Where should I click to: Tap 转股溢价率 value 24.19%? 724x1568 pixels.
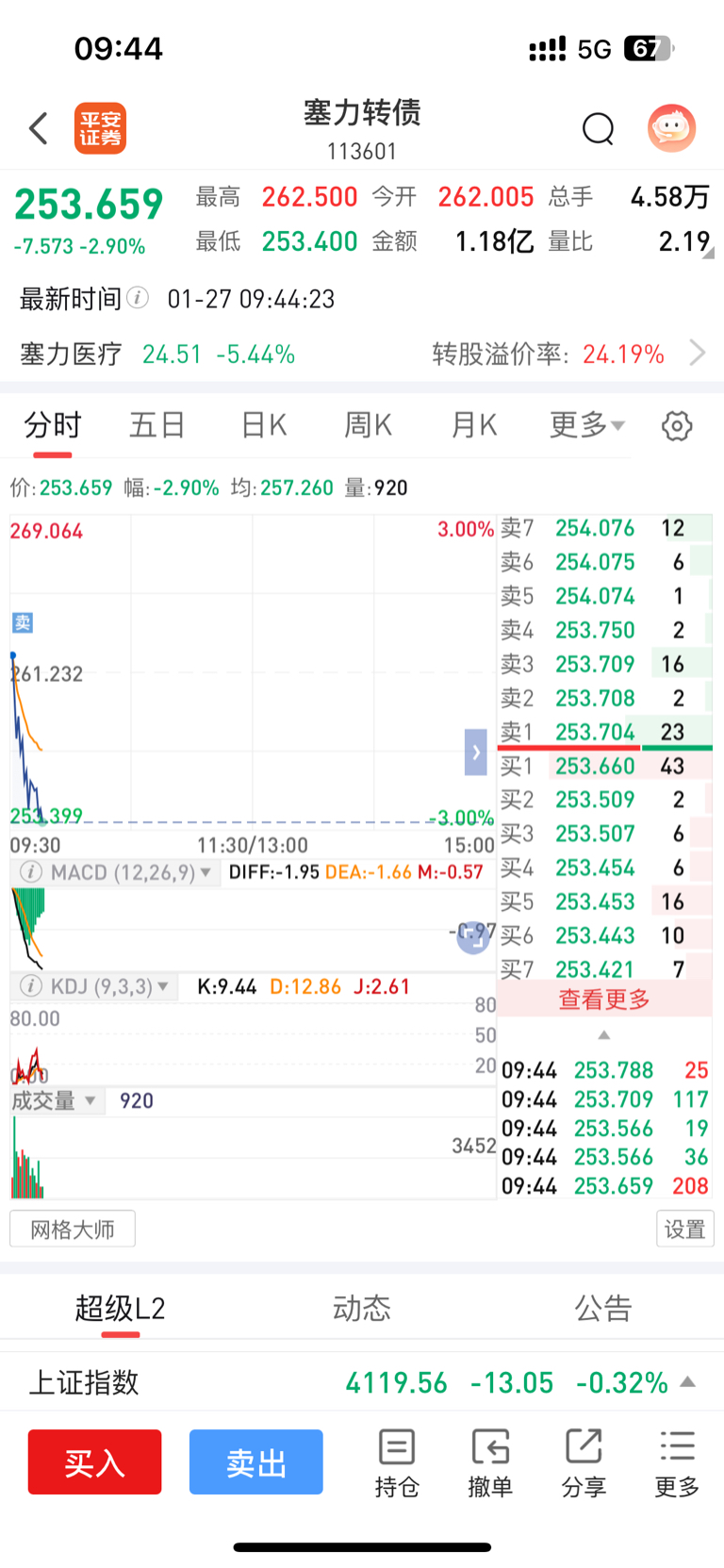[x=623, y=355]
